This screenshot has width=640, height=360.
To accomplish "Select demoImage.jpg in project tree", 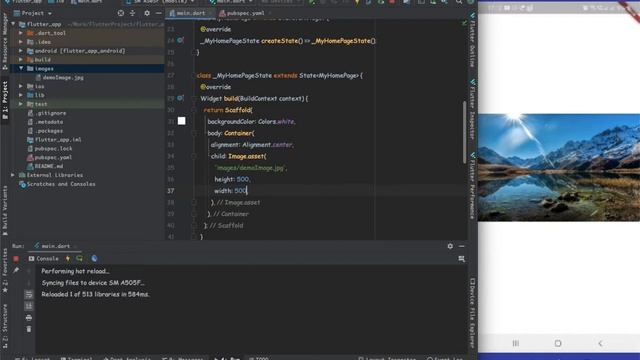I will [x=59, y=77].
